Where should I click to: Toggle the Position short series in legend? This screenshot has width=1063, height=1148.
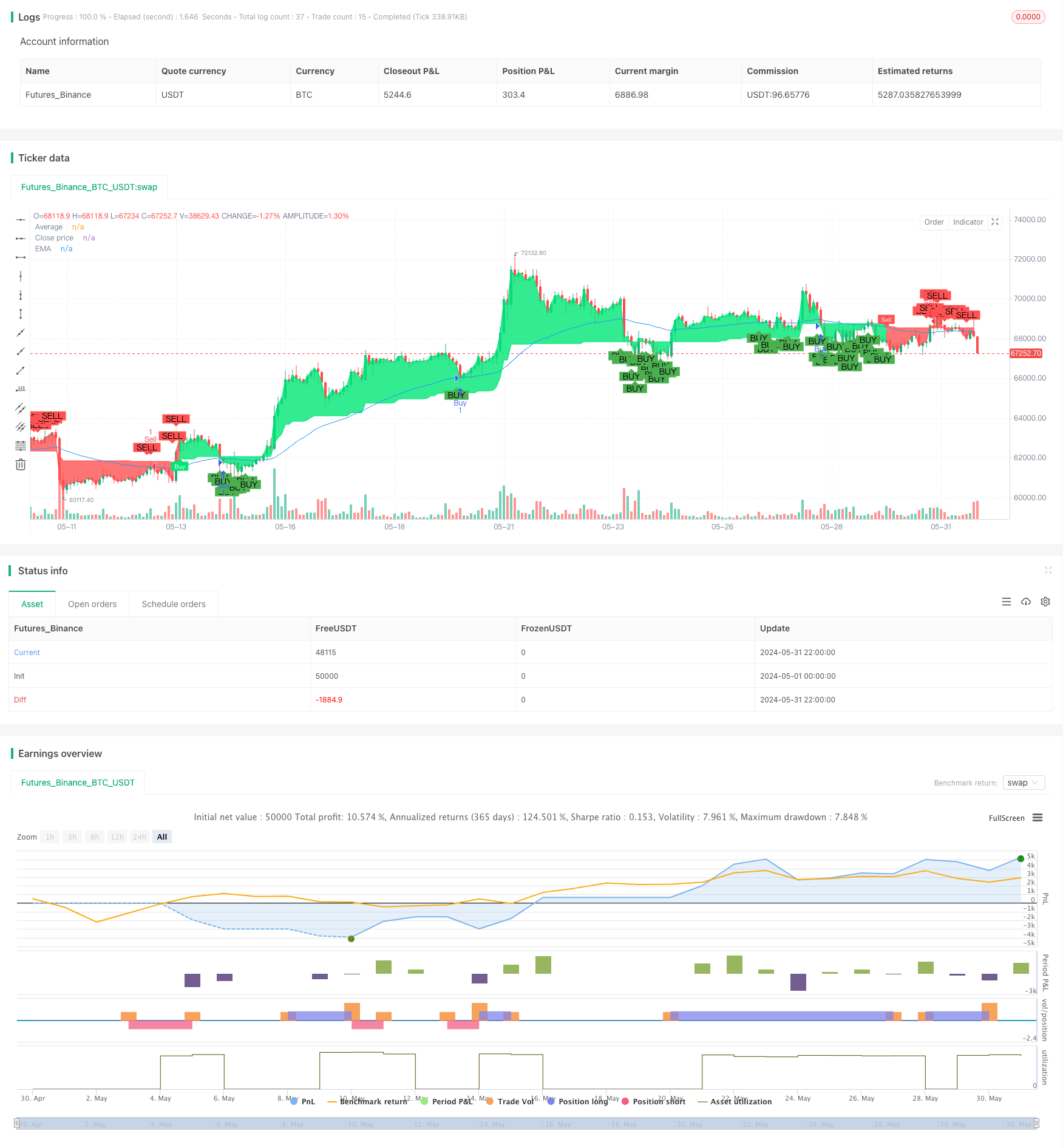(x=654, y=1101)
